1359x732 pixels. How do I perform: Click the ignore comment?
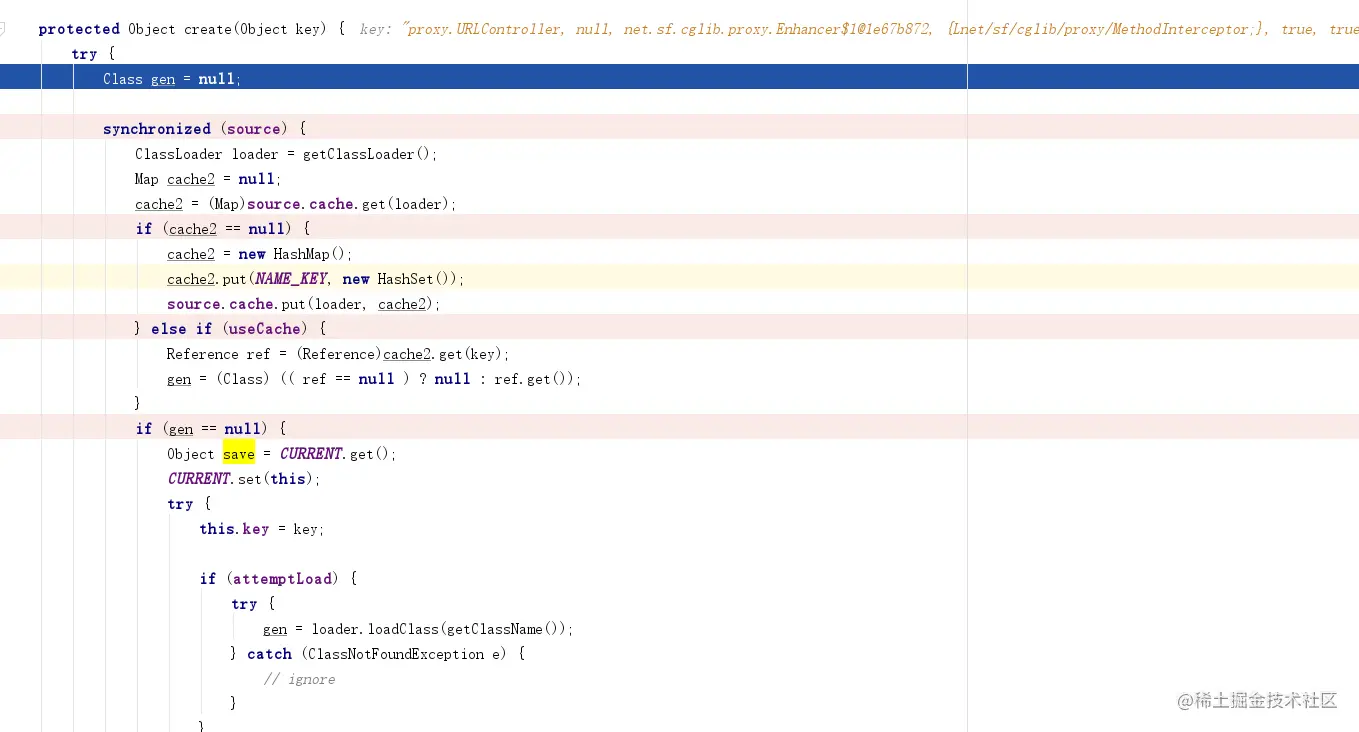tap(299, 679)
